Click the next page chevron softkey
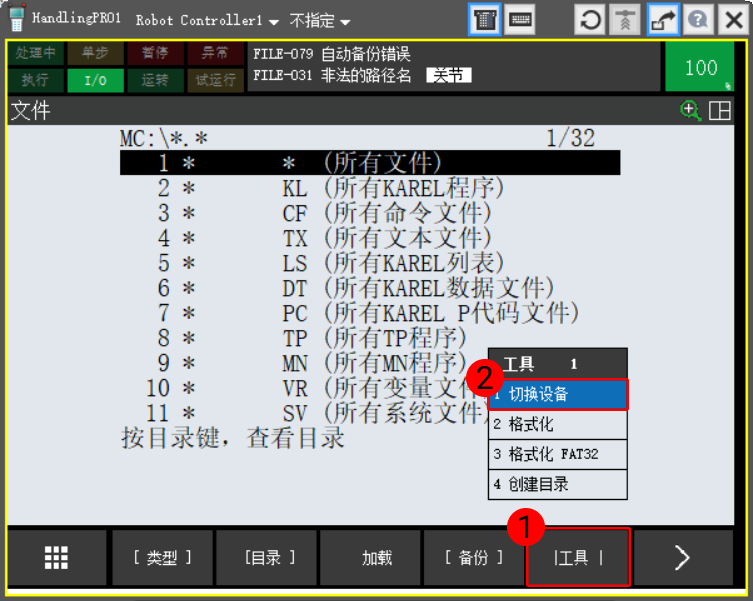 [682, 558]
